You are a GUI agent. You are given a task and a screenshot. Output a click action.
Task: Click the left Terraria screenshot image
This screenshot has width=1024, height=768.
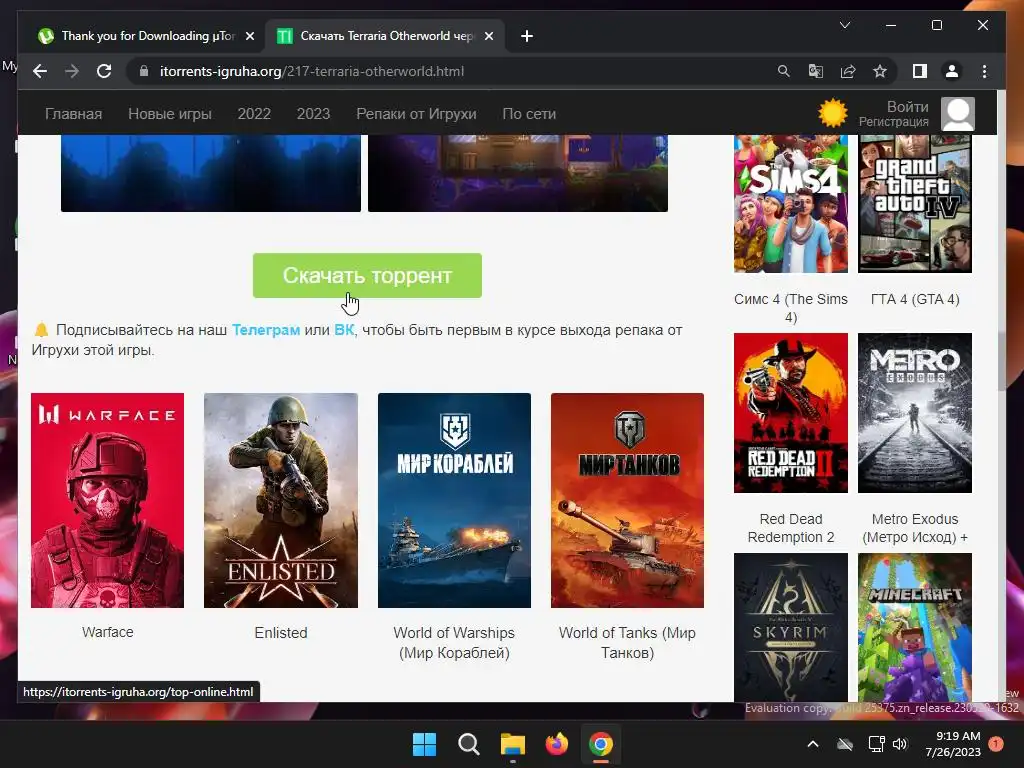[211, 173]
